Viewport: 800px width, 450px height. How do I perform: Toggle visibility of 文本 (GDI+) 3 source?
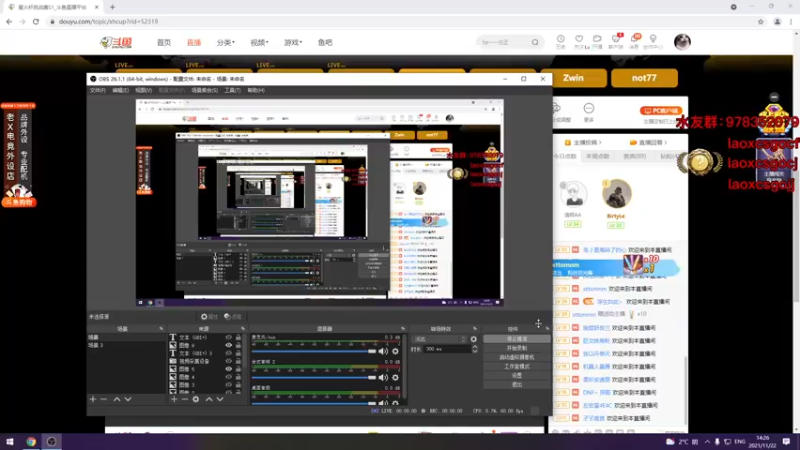[229, 353]
